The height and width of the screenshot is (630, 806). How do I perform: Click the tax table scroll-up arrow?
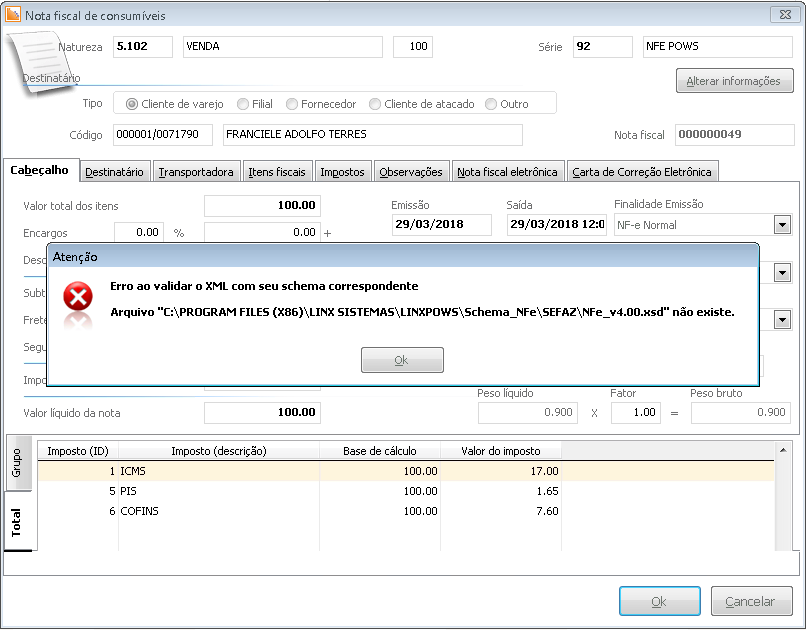point(783,451)
